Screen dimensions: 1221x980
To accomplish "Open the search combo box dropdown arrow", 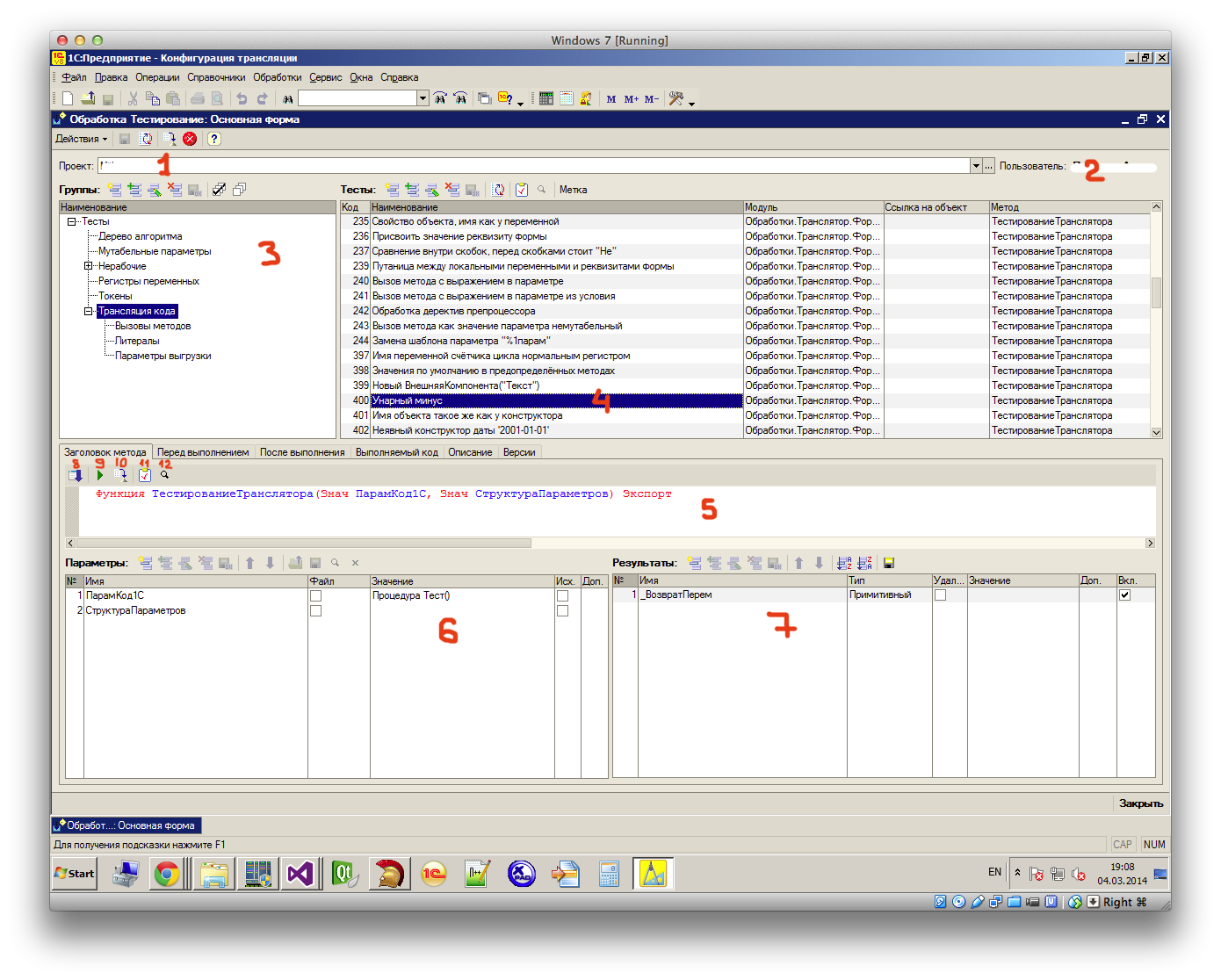I will [423, 98].
